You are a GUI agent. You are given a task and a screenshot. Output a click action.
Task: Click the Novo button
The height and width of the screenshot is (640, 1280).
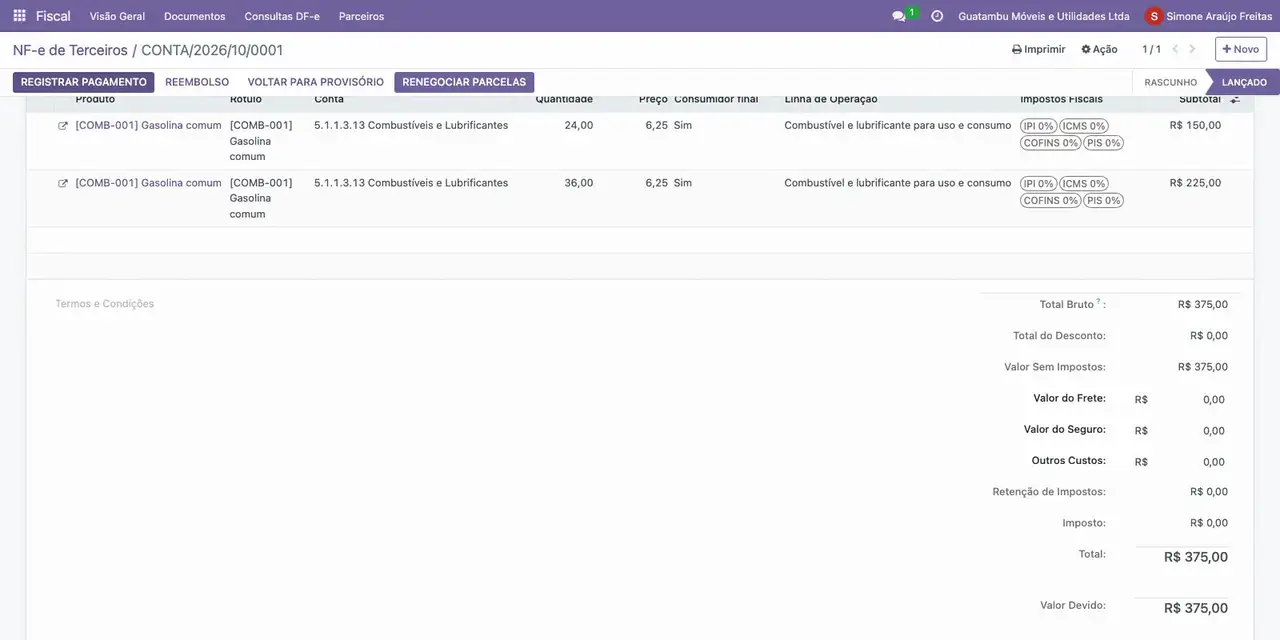pos(1241,49)
